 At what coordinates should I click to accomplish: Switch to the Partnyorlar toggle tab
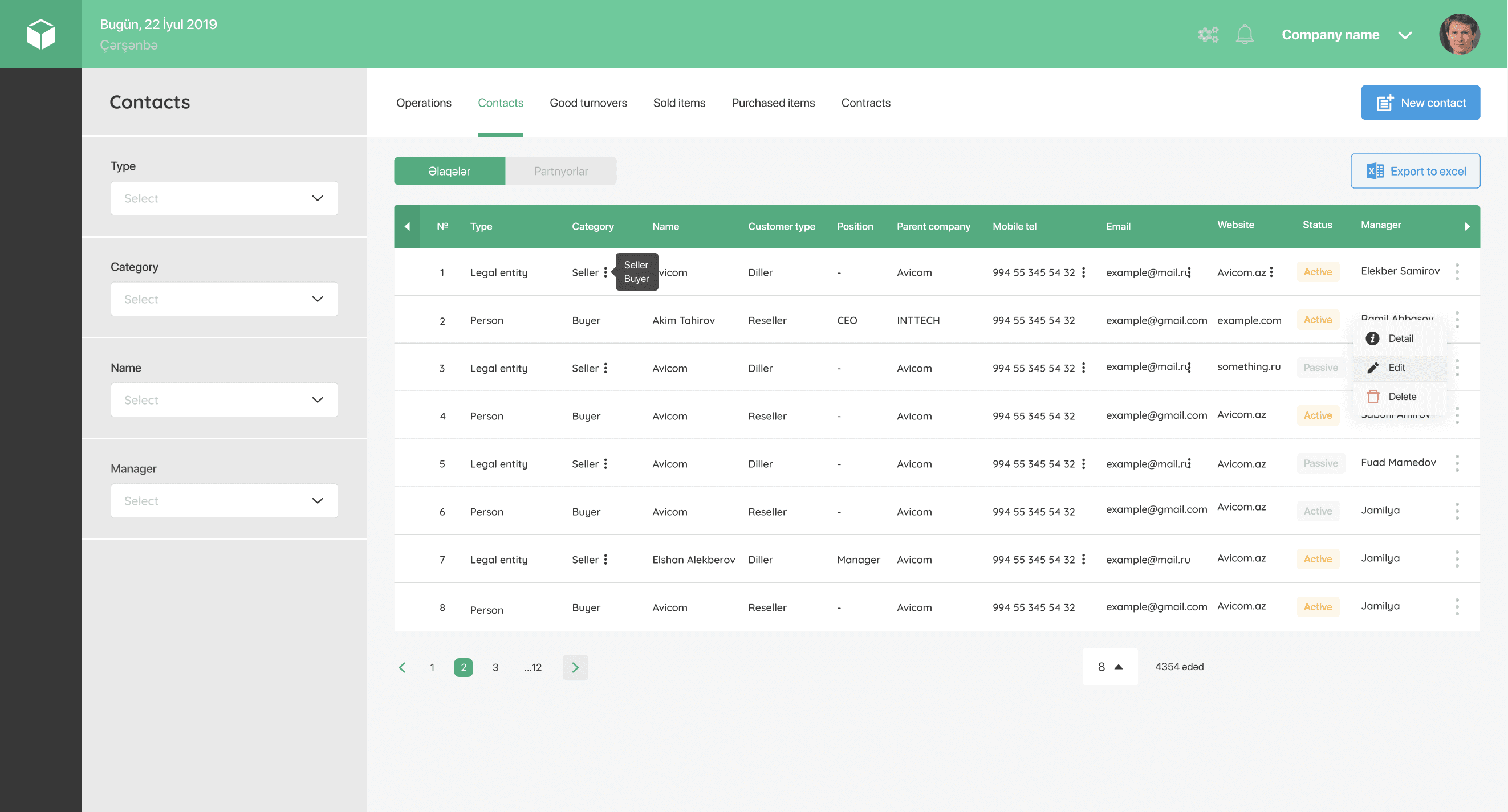point(560,171)
